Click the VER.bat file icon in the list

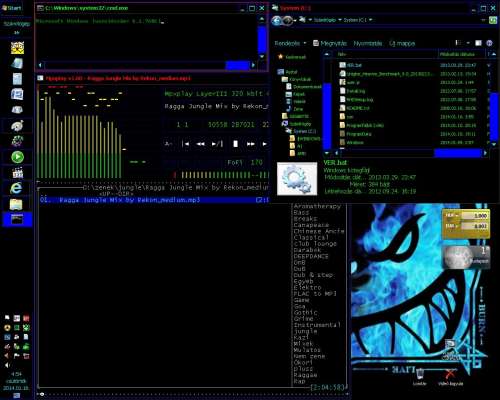[342, 65]
